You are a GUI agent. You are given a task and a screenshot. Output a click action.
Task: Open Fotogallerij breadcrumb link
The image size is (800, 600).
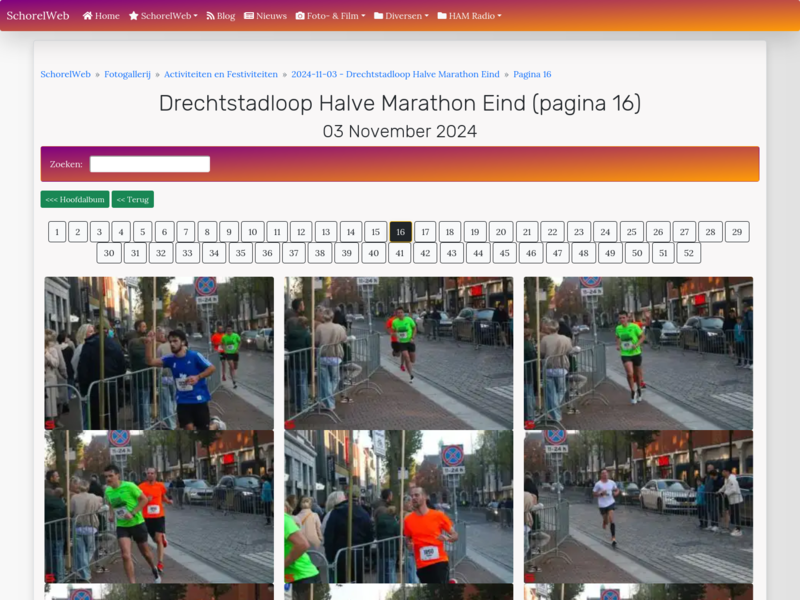tap(128, 74)
